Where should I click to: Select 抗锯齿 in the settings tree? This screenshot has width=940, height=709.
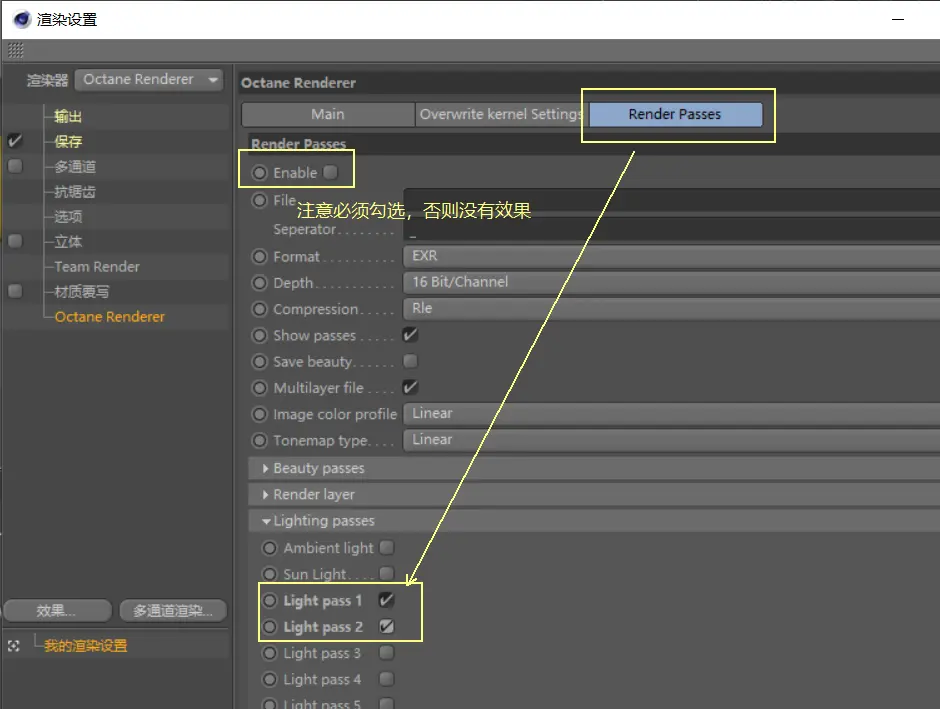(x=75, y=192)
